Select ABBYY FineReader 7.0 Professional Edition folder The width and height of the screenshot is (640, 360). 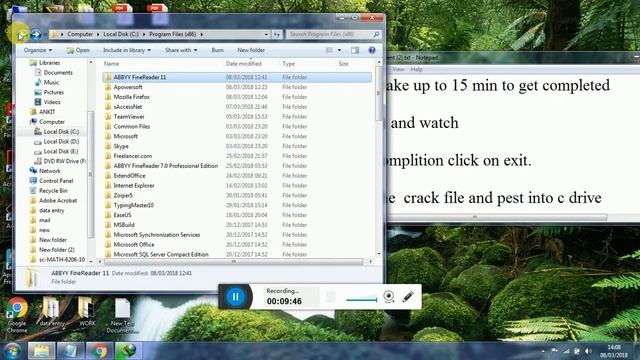pos(166,166)
